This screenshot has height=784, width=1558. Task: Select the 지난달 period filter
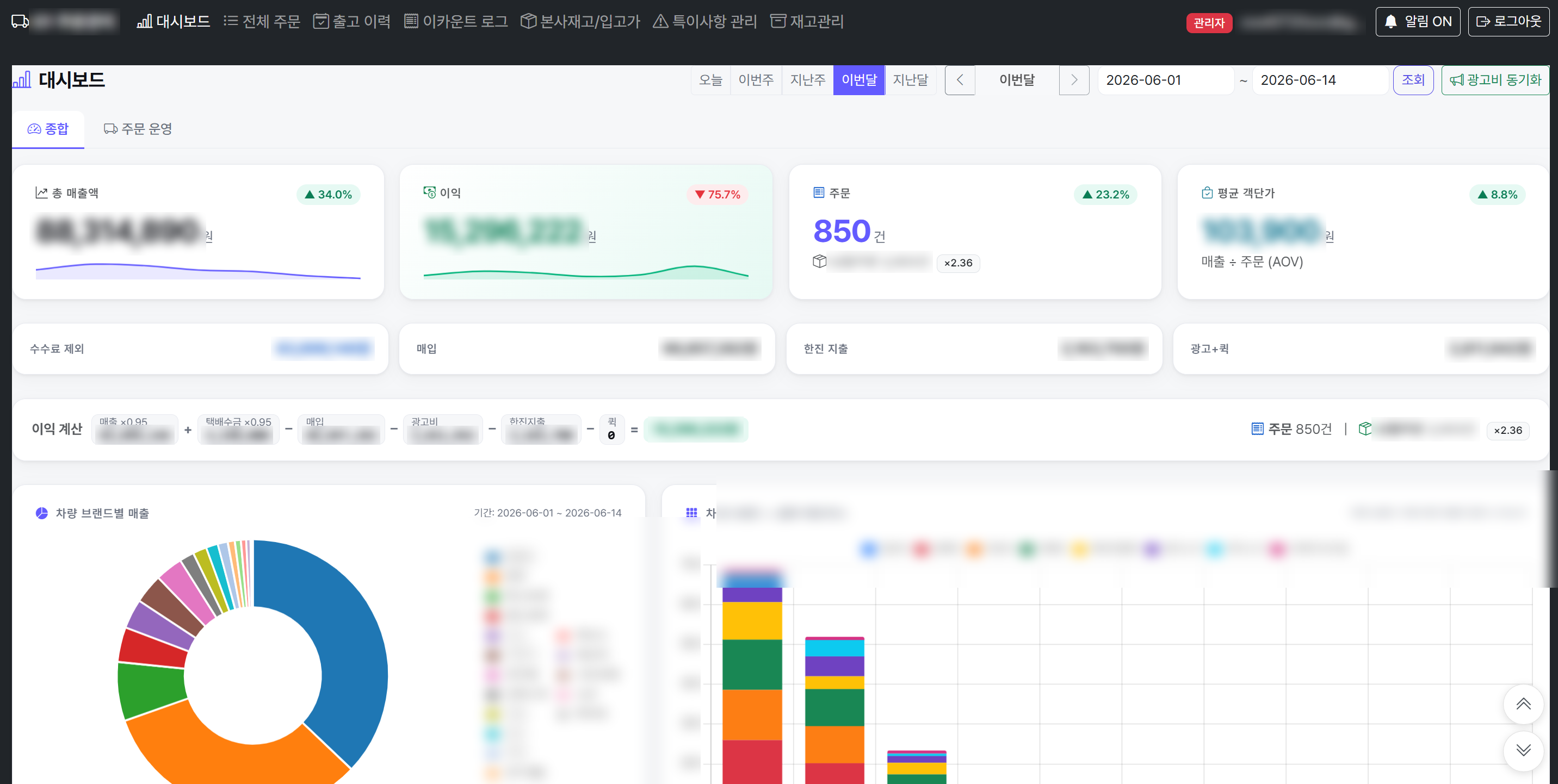click(x=910, y=80)
